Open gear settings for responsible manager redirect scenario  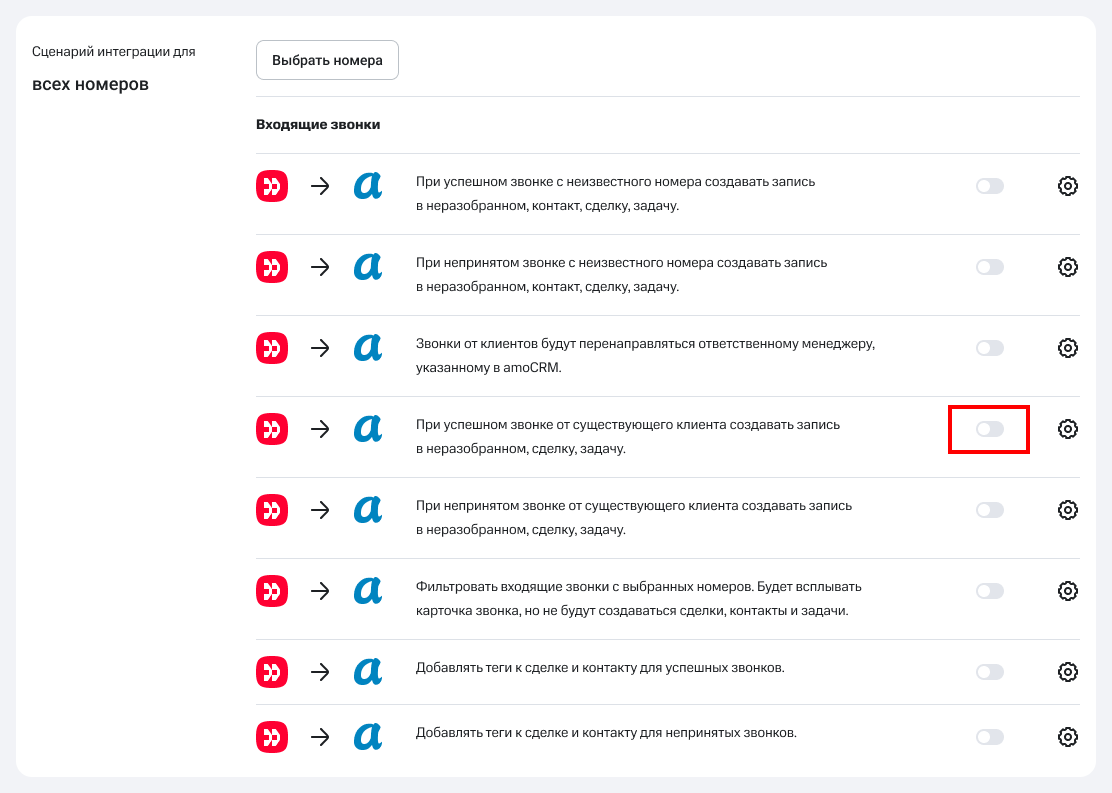pos(1067,348)
